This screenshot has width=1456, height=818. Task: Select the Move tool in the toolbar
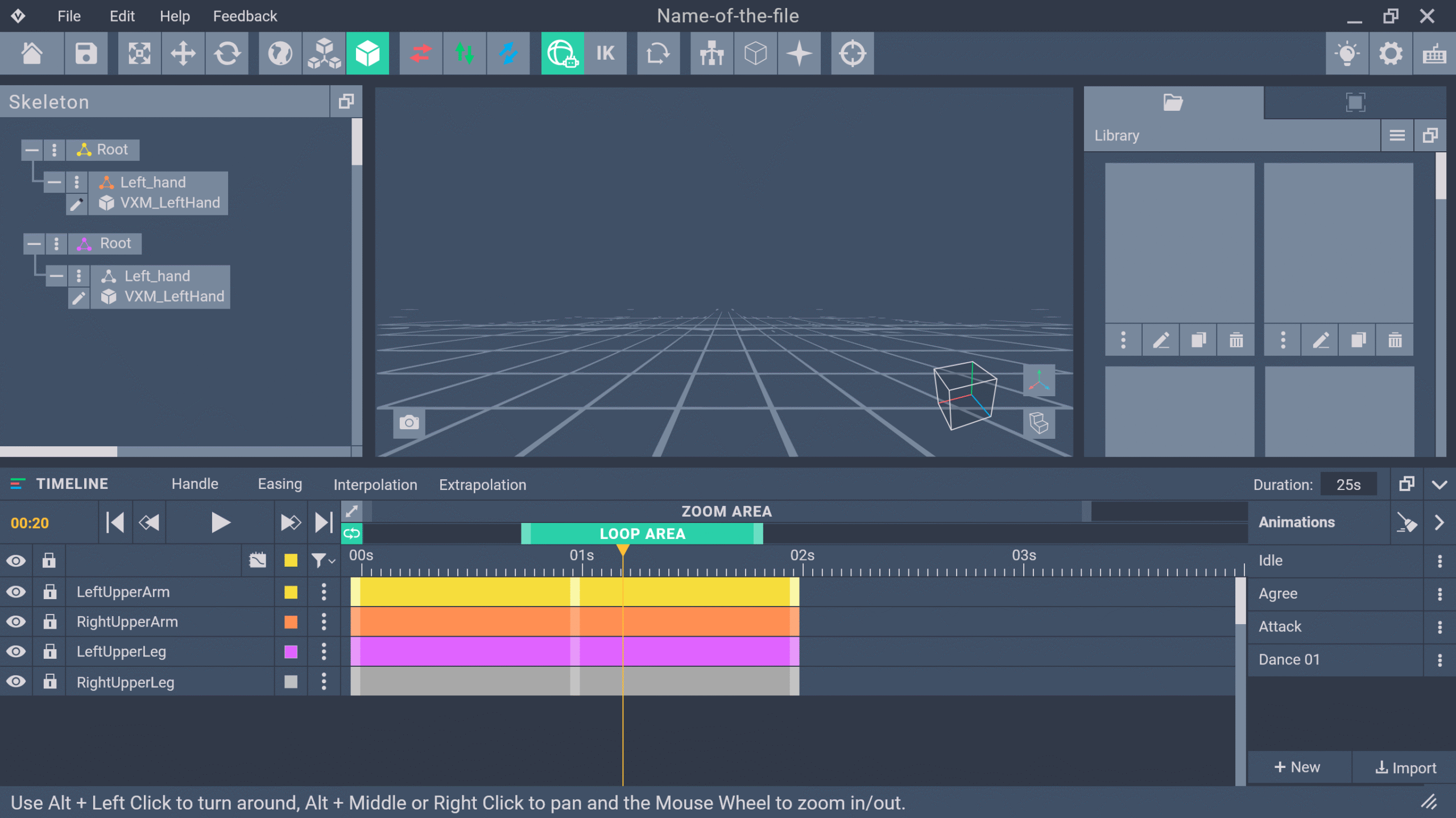pyautogui.click(x=183, y=53)
